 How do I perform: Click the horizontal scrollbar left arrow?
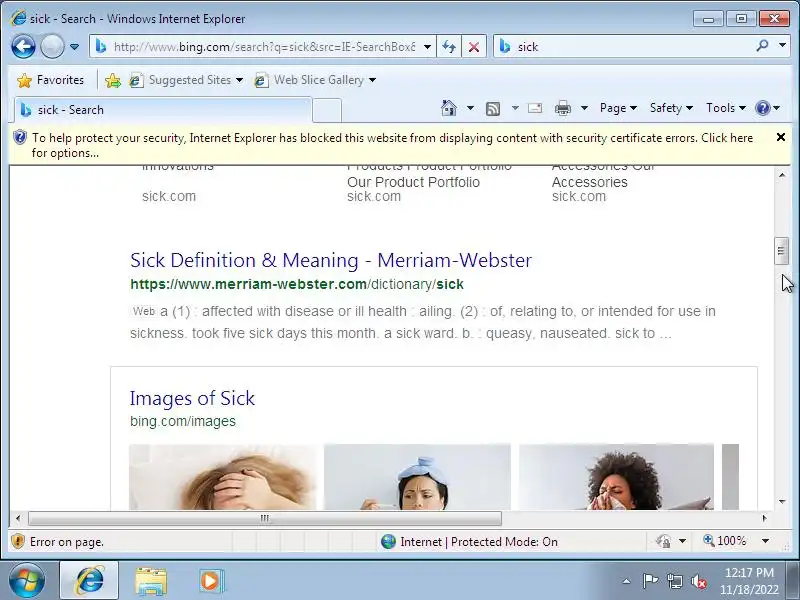[18, 518]
